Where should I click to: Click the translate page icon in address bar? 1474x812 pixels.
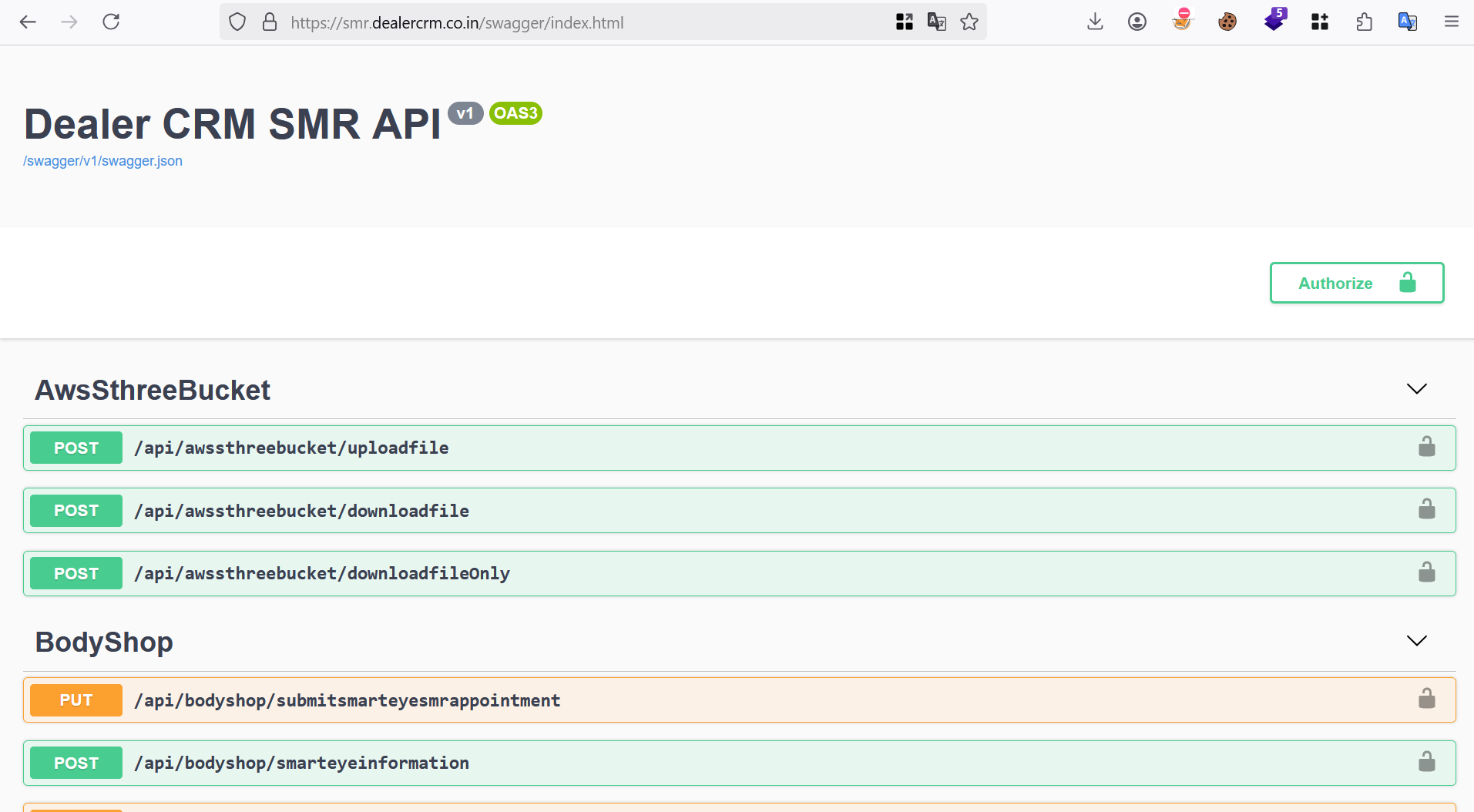pos(937,22)
